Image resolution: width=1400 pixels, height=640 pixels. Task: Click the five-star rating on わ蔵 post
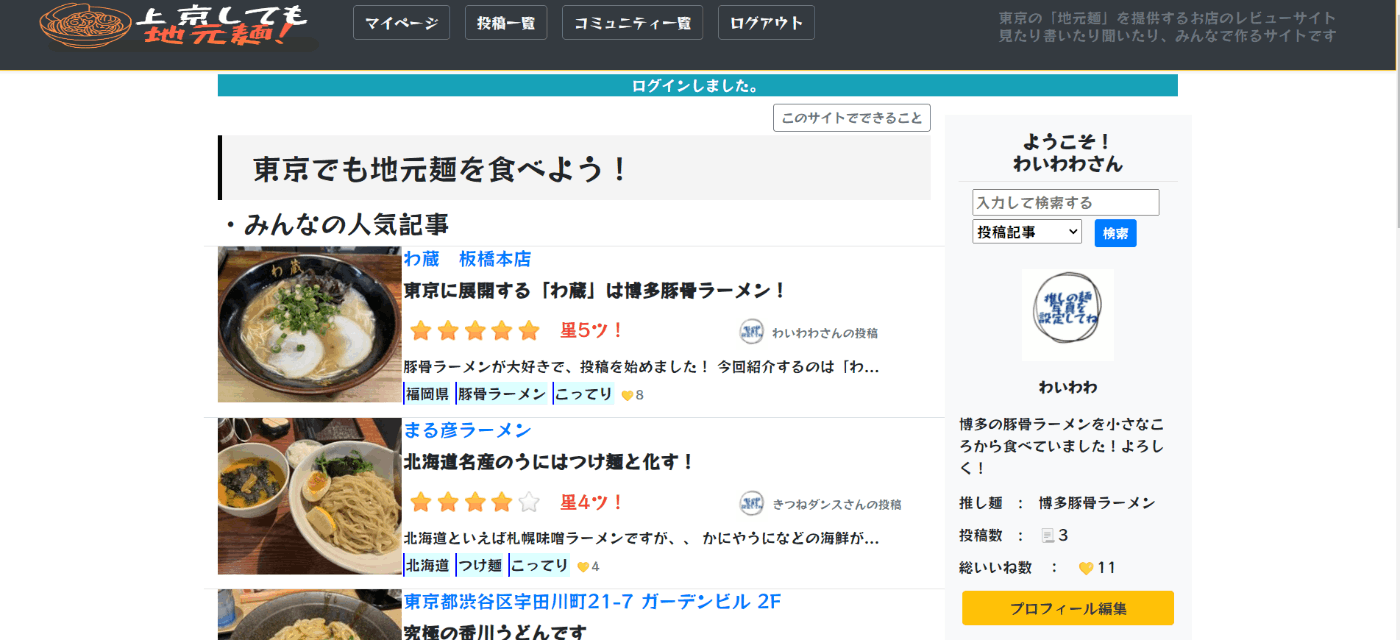(x=475, y=331)
